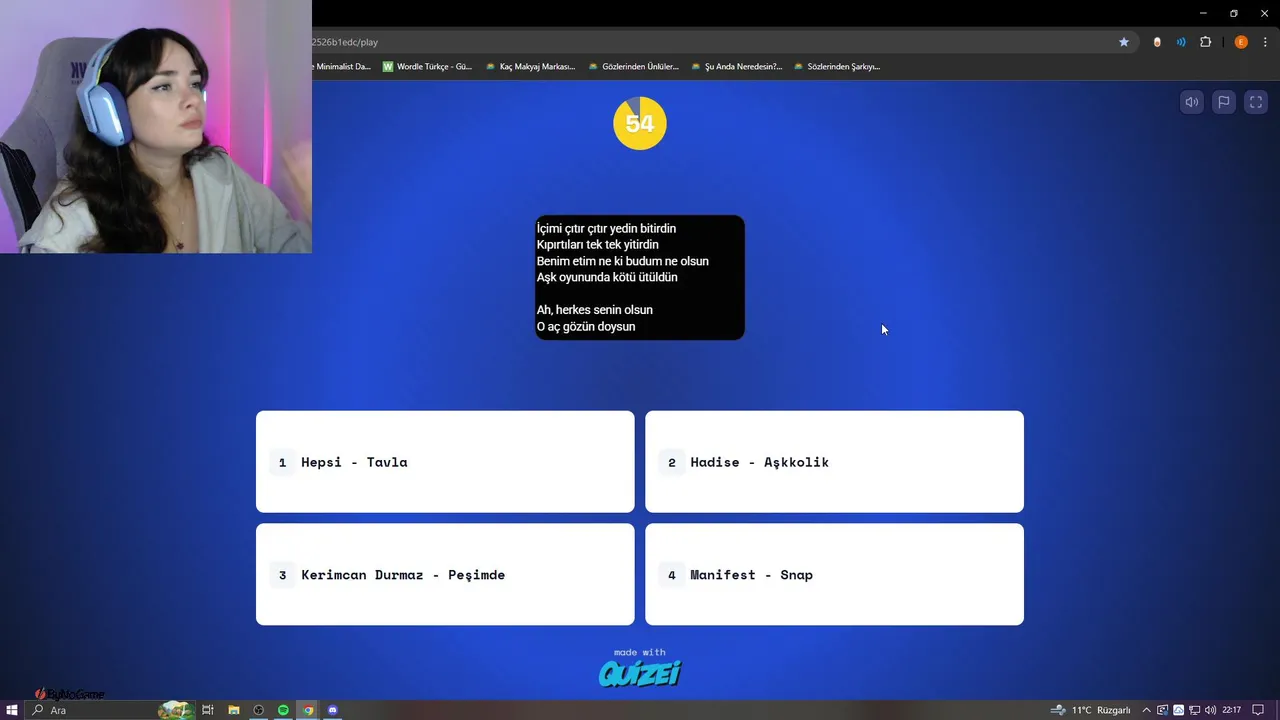Minimize the Chrome window
The height and width of the screenshot is (720, 1280).
click(1202, 13)
